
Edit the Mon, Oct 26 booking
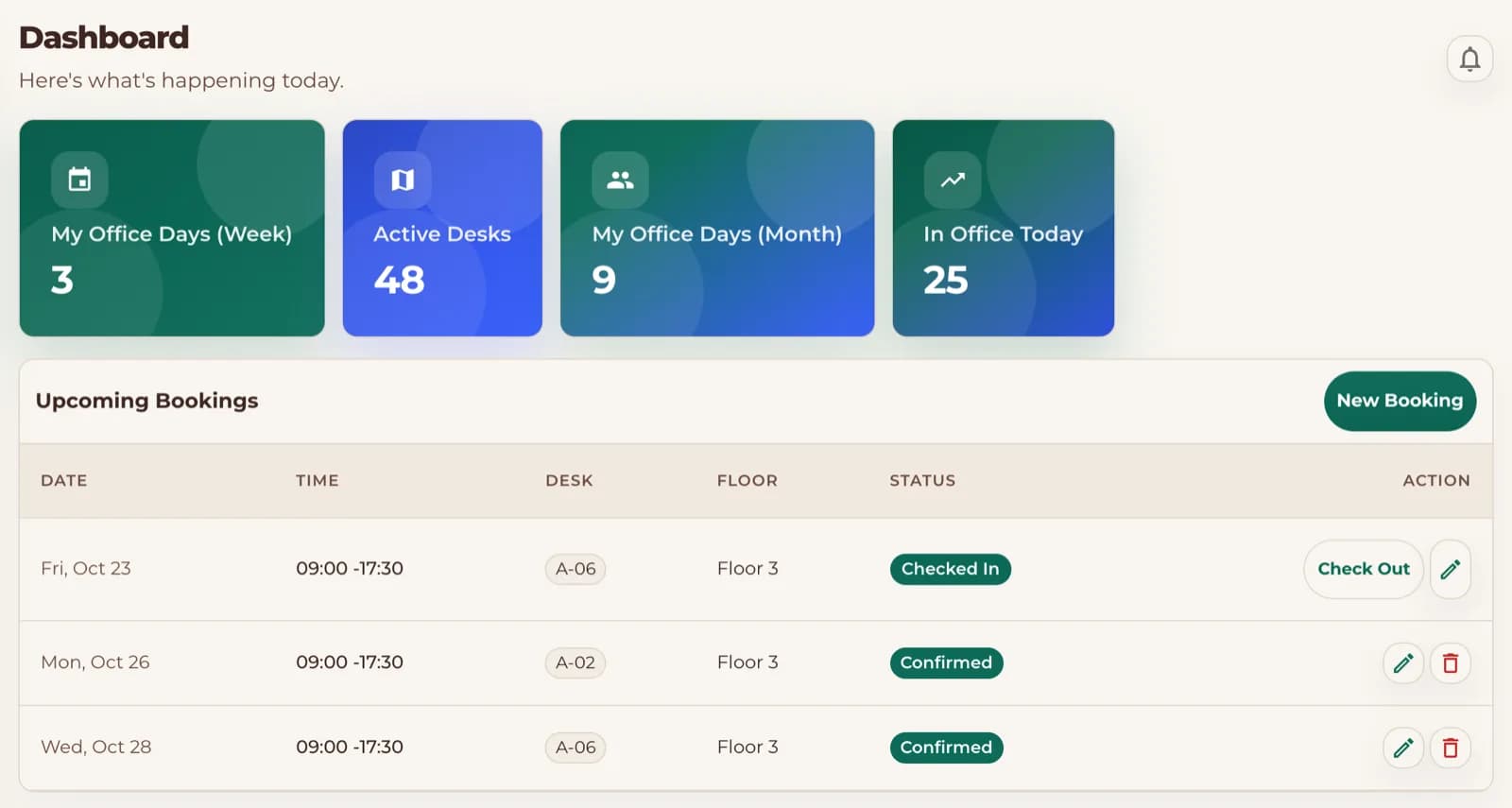coord(1403,662)
